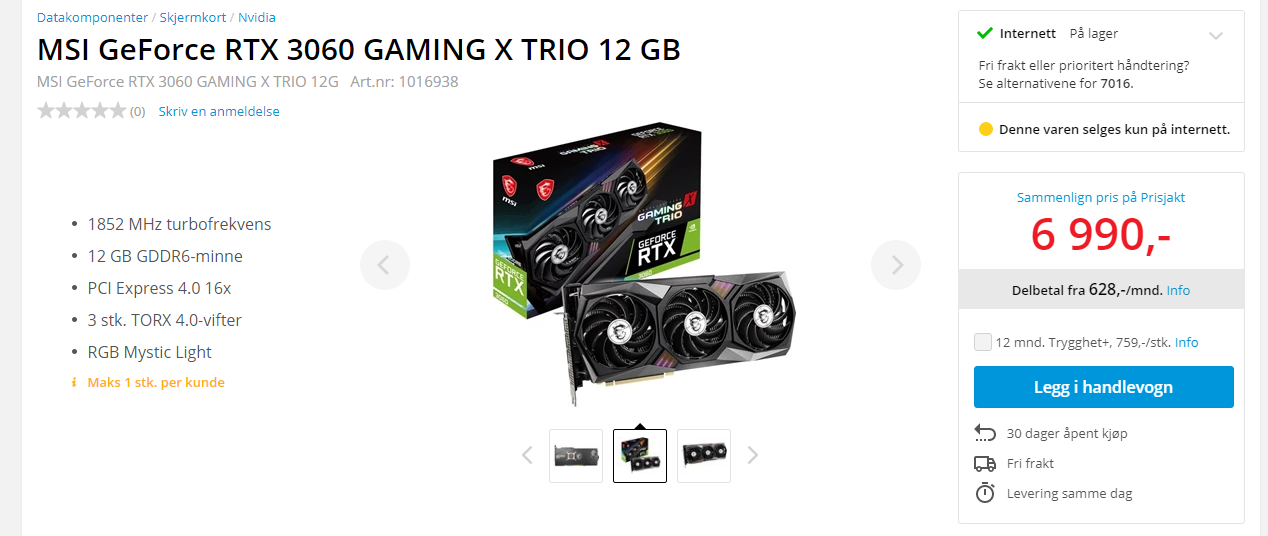Open Sammenlign pris på Prisjakt link
The width and height of the screenshot is (1268, 536).
point(1101,197)
